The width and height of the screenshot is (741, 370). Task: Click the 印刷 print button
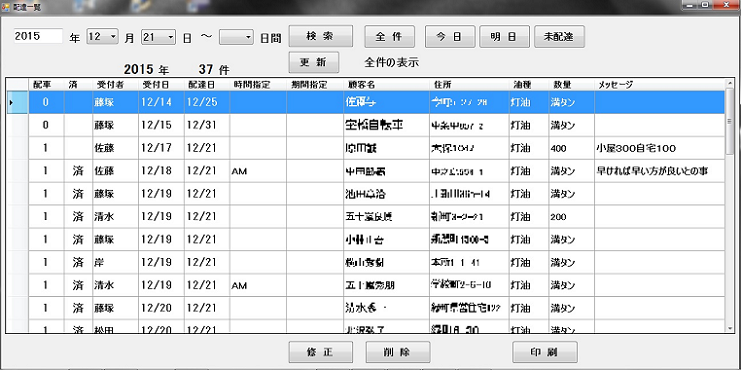point(545,353)
